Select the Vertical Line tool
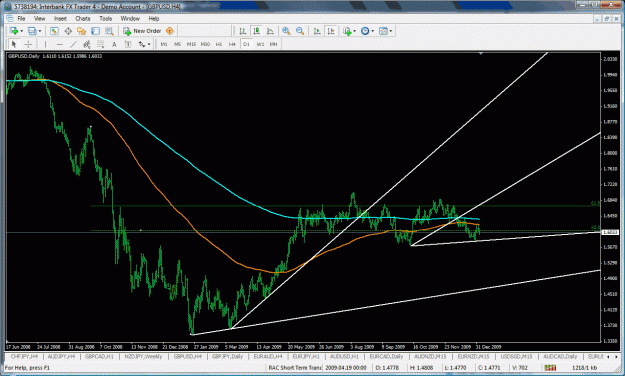Image resolution: width=625 pixels, height=376 pixels. 45,44
